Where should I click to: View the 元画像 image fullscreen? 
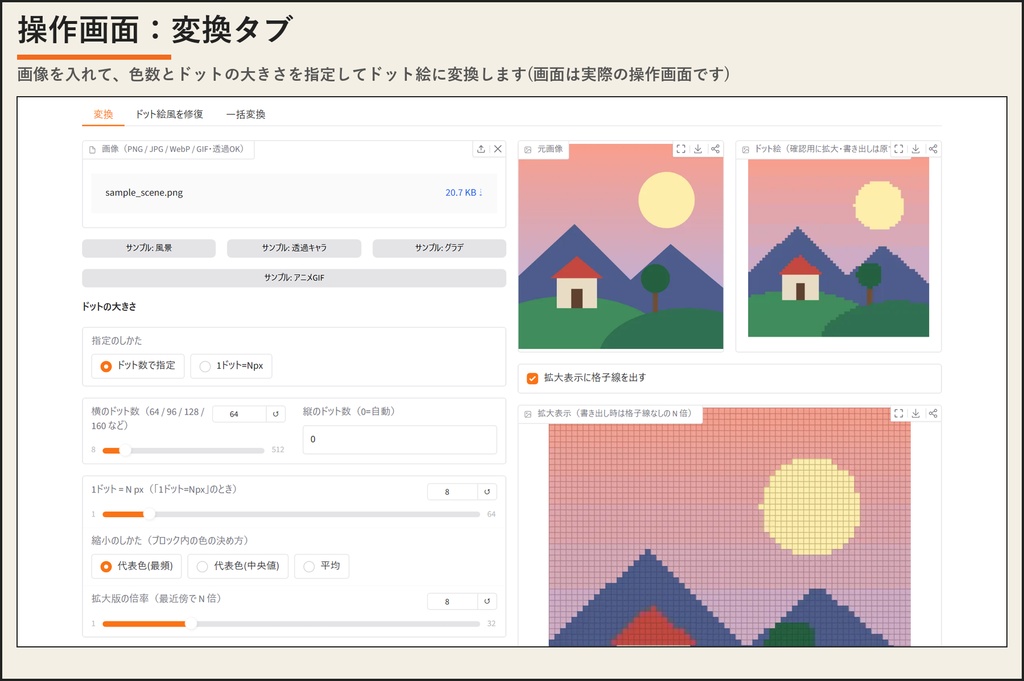[681, 149]
